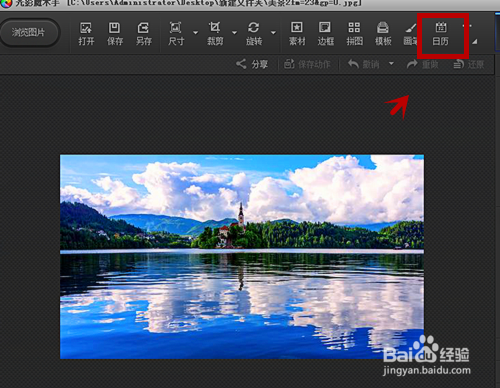Click the lake landscape image on the canvas
Screen dimensions: 500x388
(x=242, y=257)
